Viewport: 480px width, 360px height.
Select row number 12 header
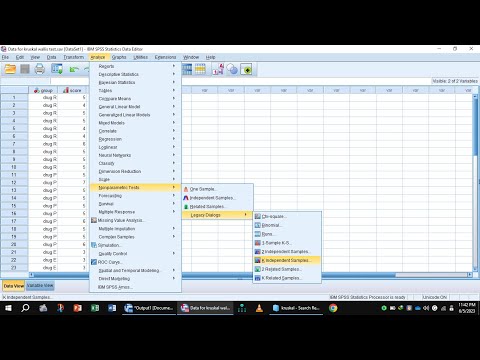pyautogui.click(x=14, y=182)
